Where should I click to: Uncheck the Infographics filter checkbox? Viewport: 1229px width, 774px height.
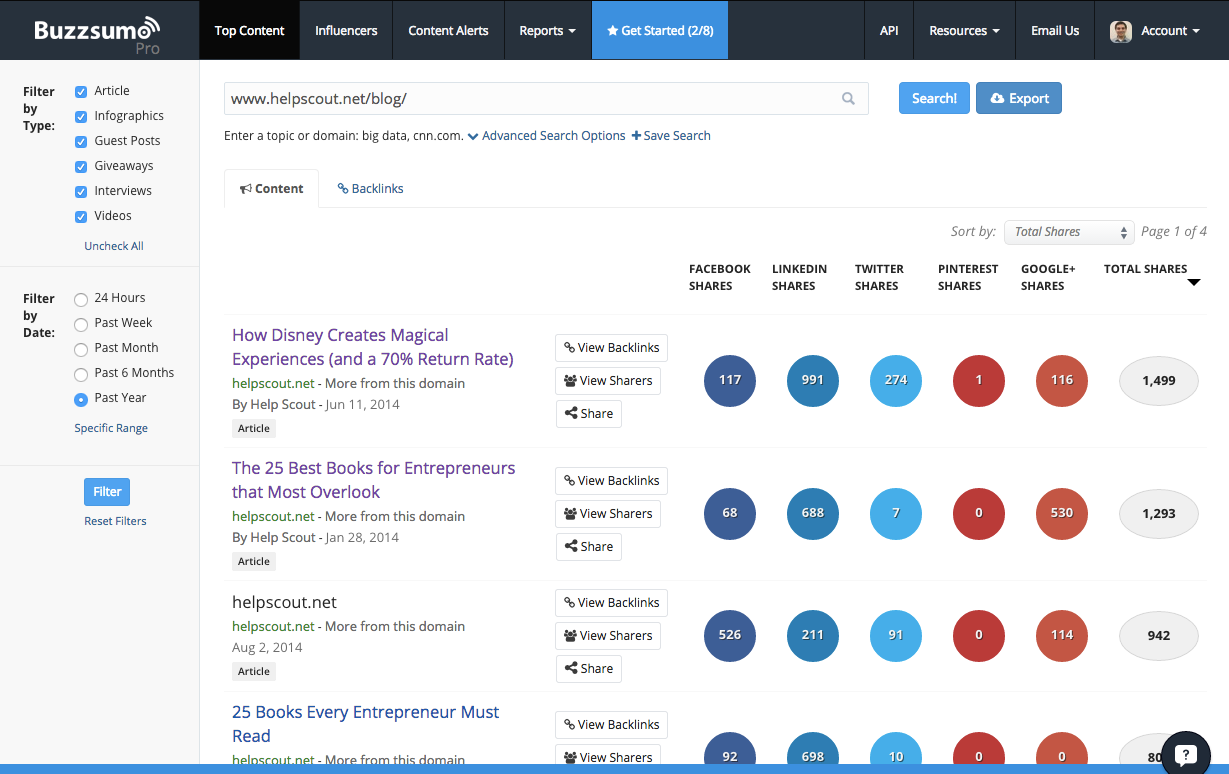pyautogui.click(x=81, y=117)
